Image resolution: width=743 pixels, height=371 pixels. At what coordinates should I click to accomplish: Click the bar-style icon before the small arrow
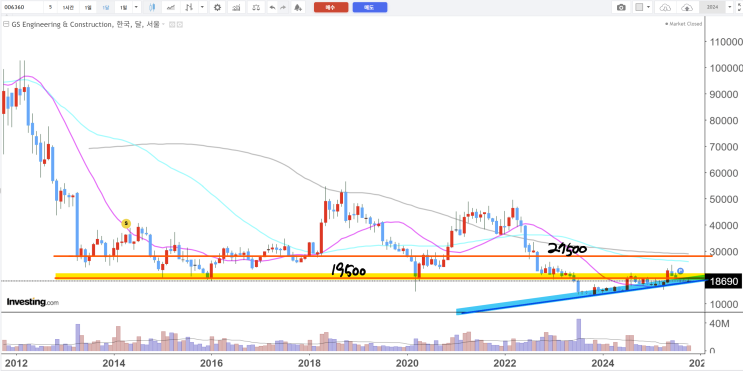pos(190,7)
